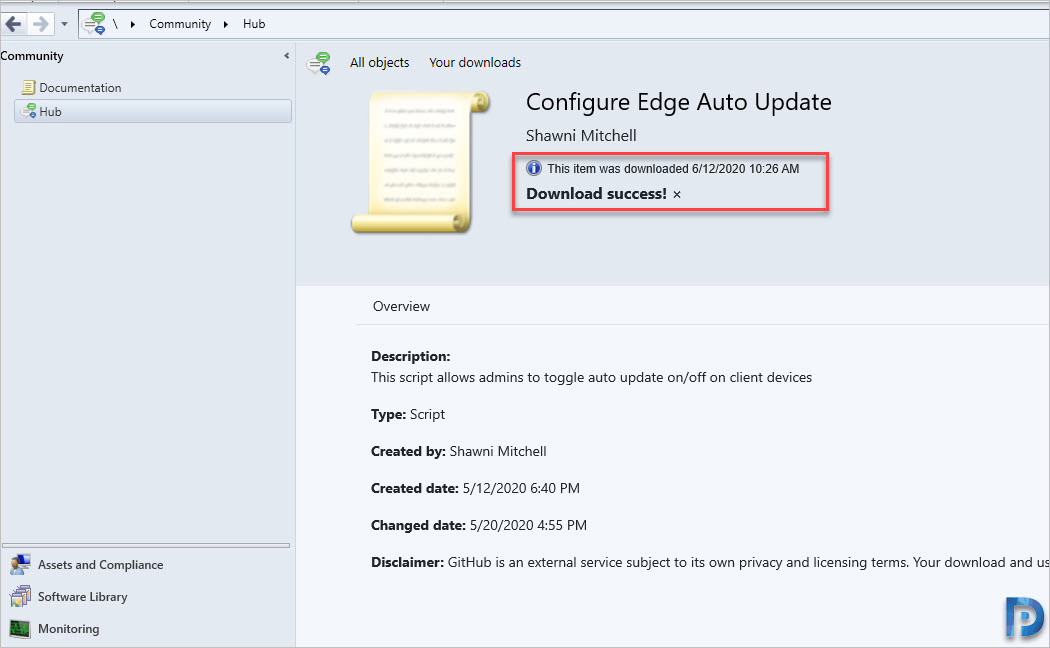Click the Changed date value 5/20/2020 4:55 PM
The image size is (1050, 648).
click(528, 525)
